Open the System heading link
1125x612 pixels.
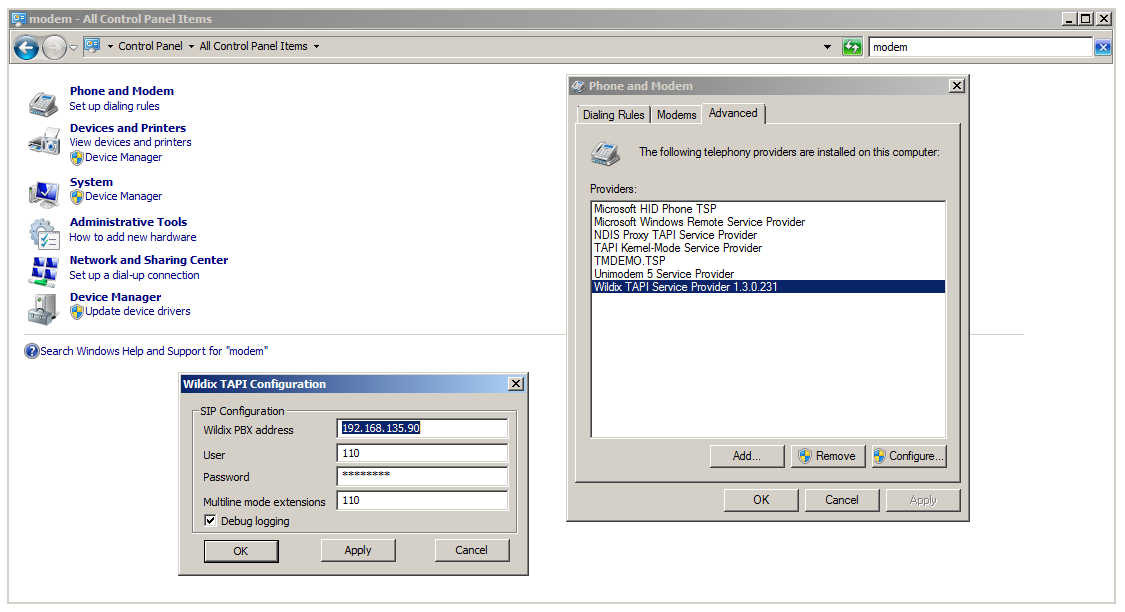tap(91, 182)
